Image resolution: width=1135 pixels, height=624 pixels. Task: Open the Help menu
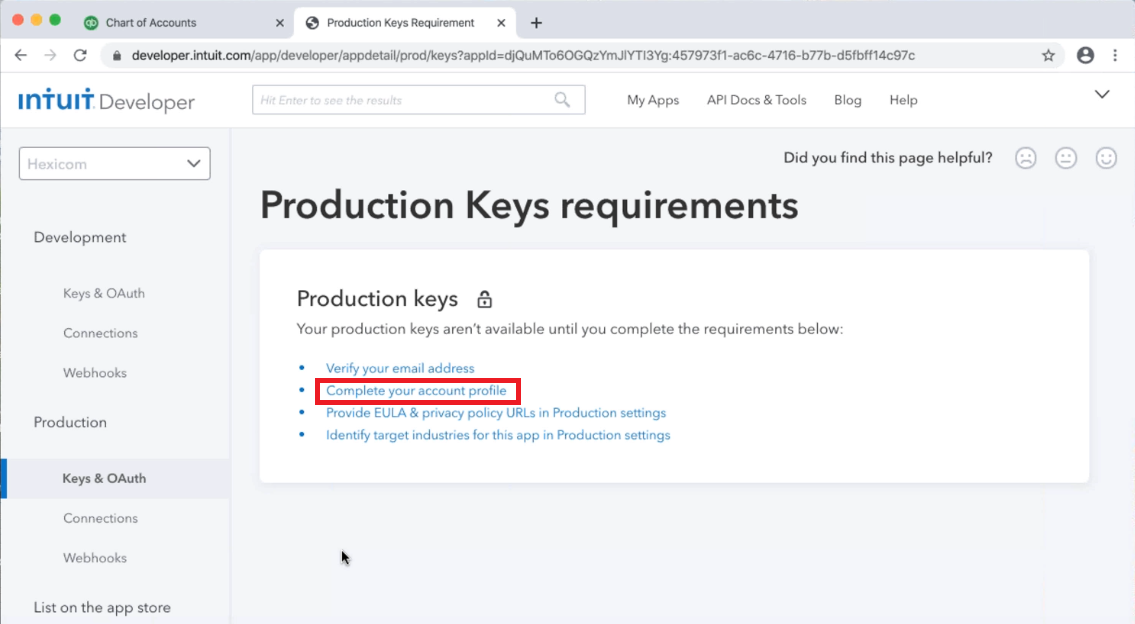point(903,100)
